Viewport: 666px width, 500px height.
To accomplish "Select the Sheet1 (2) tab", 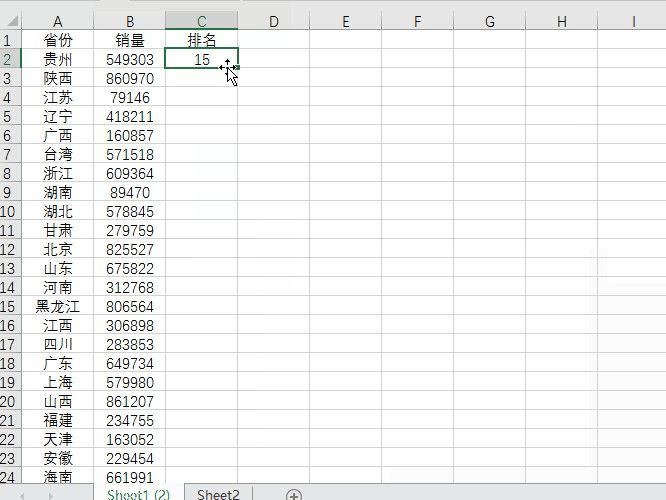I will tap(138, 494).
